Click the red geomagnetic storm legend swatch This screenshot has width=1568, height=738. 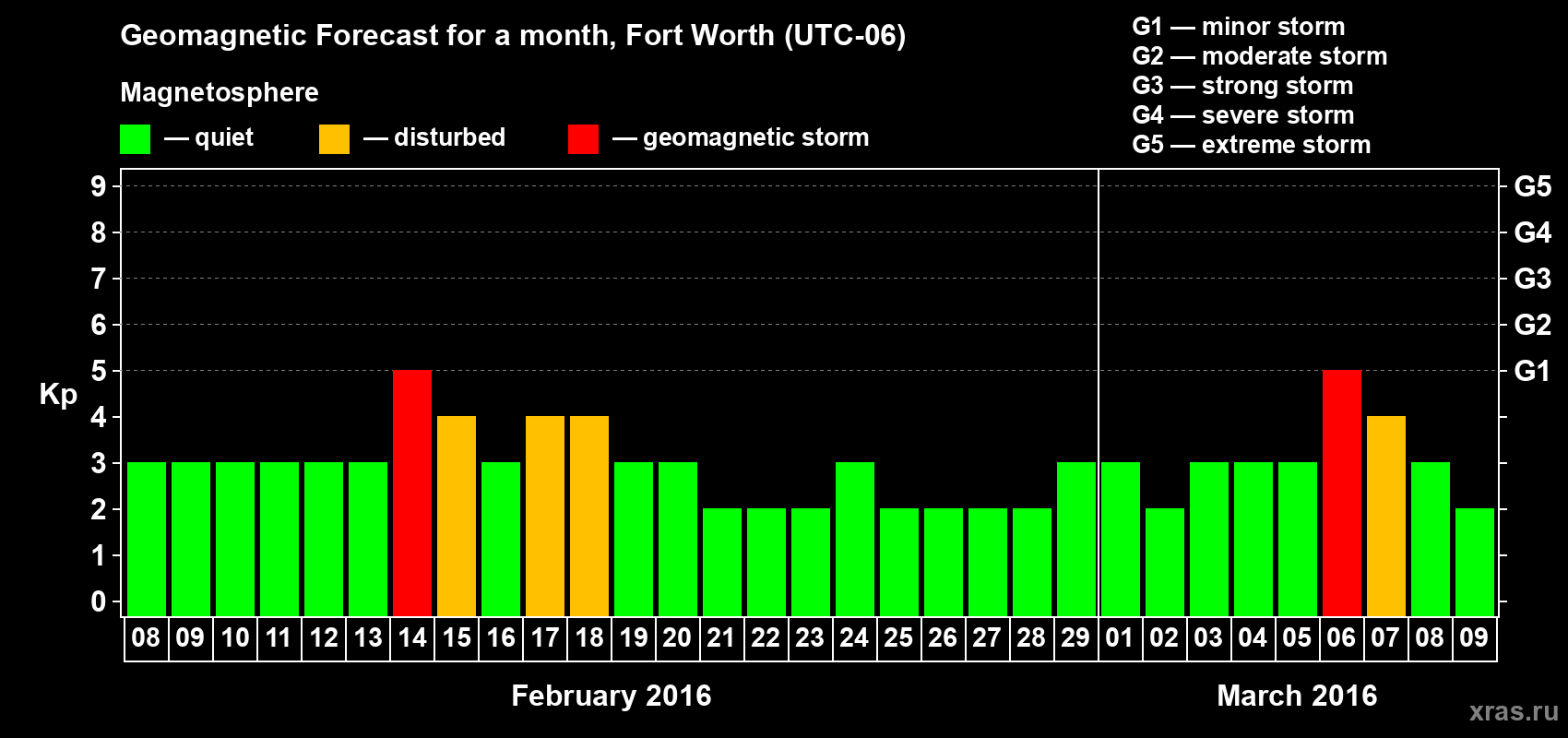[x=583, y=139]
